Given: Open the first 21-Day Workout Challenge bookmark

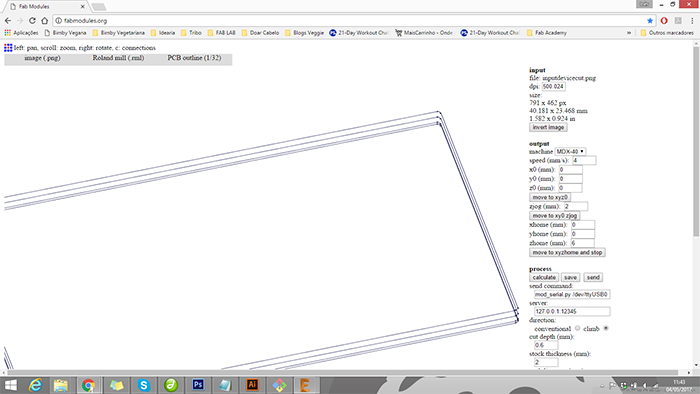Looking at the screenshot, I should pos(359,33).
